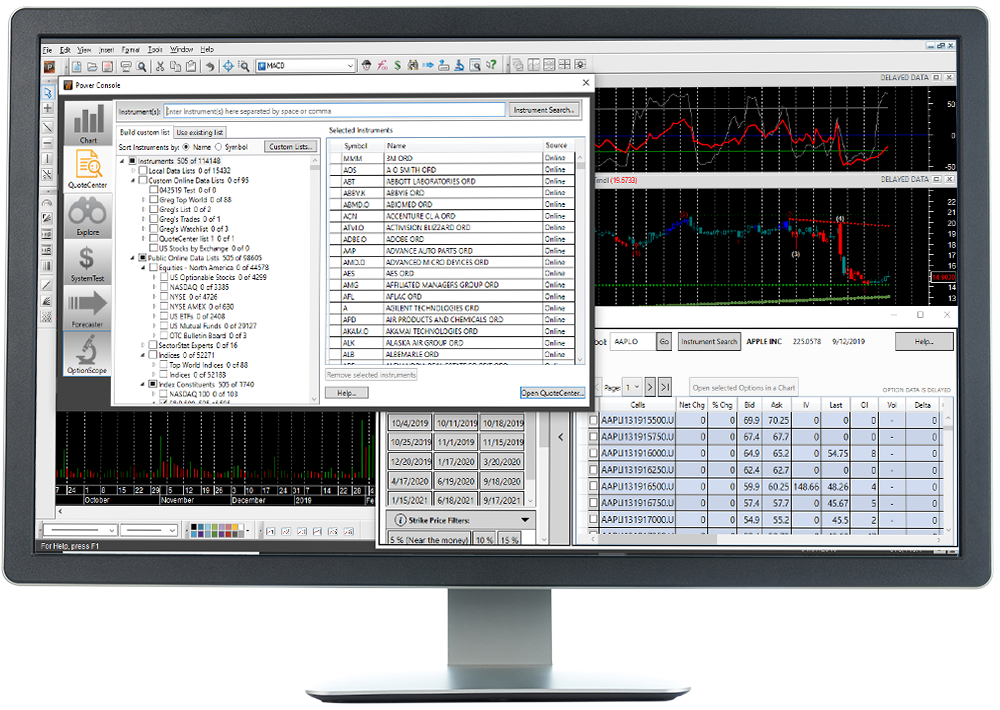
Task: Click the Open QuoteCenter button
Action: click(x=551, y=392)
